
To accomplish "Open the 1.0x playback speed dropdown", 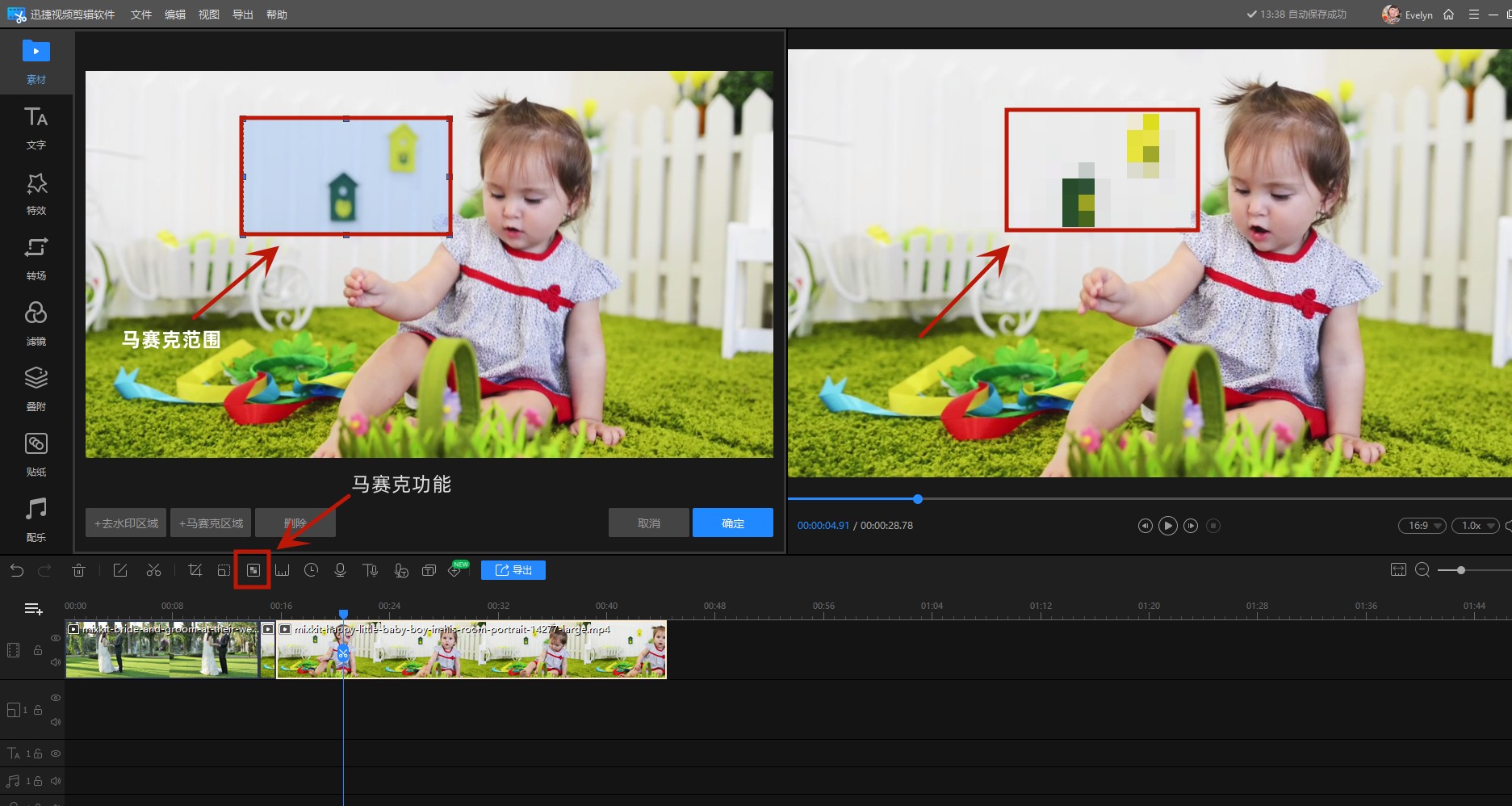I will tap(1475, 526).
